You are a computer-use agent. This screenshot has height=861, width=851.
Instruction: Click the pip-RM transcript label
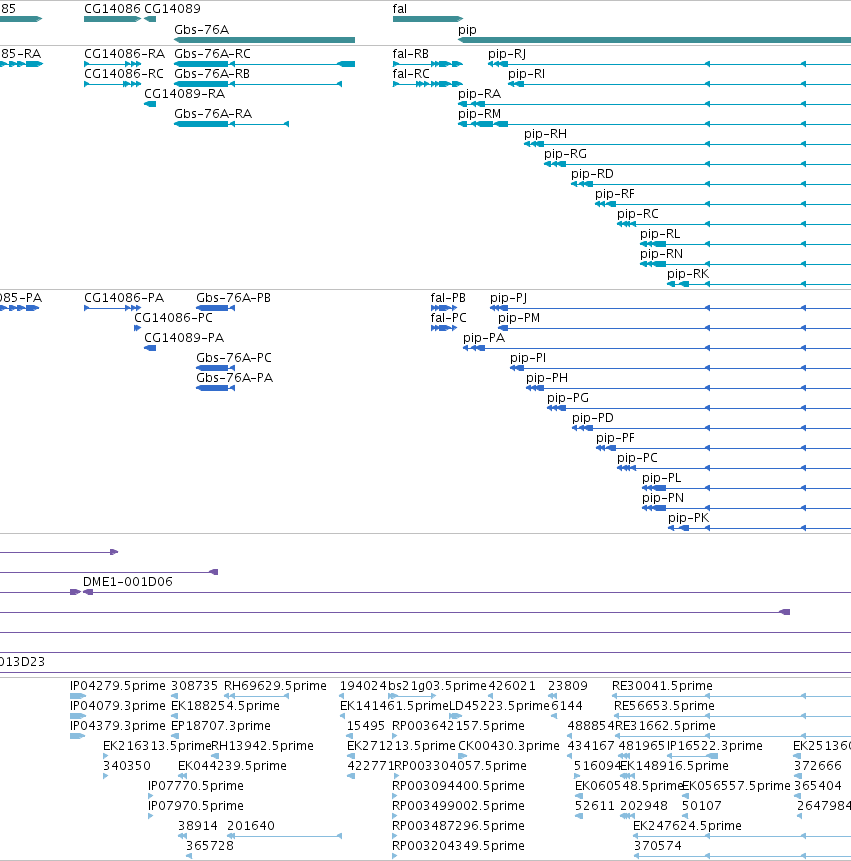(479, 114)
